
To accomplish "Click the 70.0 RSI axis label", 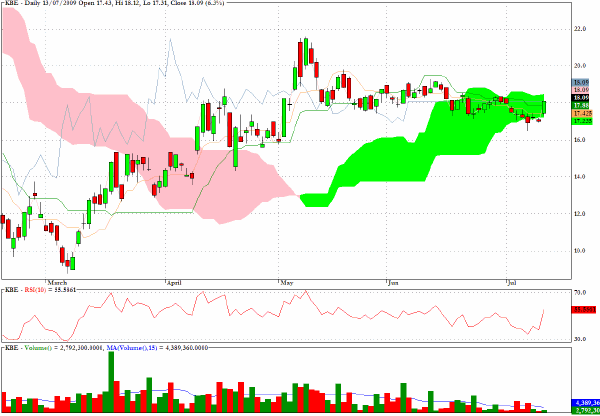I will [x=579, y=293].
